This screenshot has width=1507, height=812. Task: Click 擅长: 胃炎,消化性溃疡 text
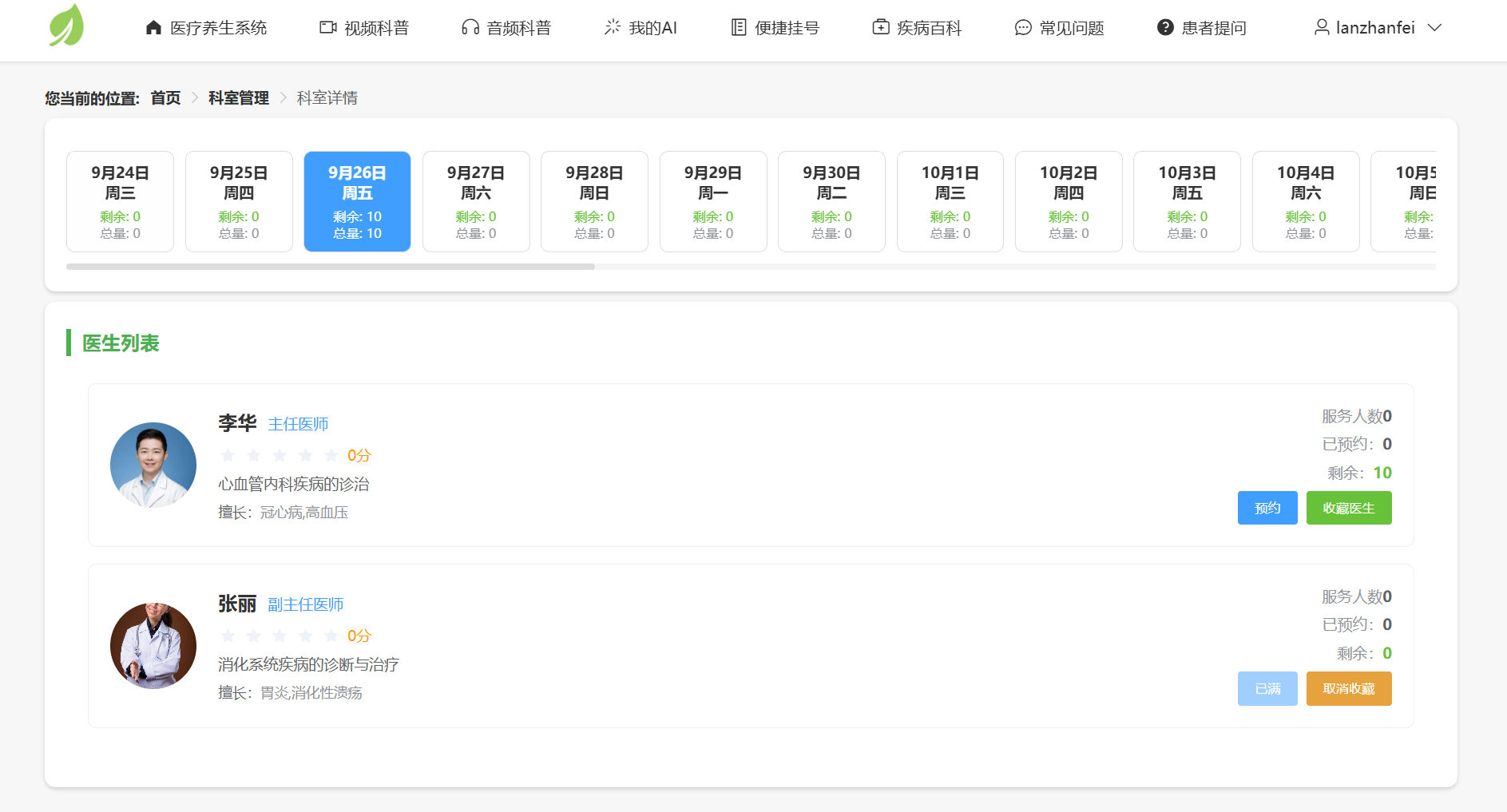tap(290, 693)
